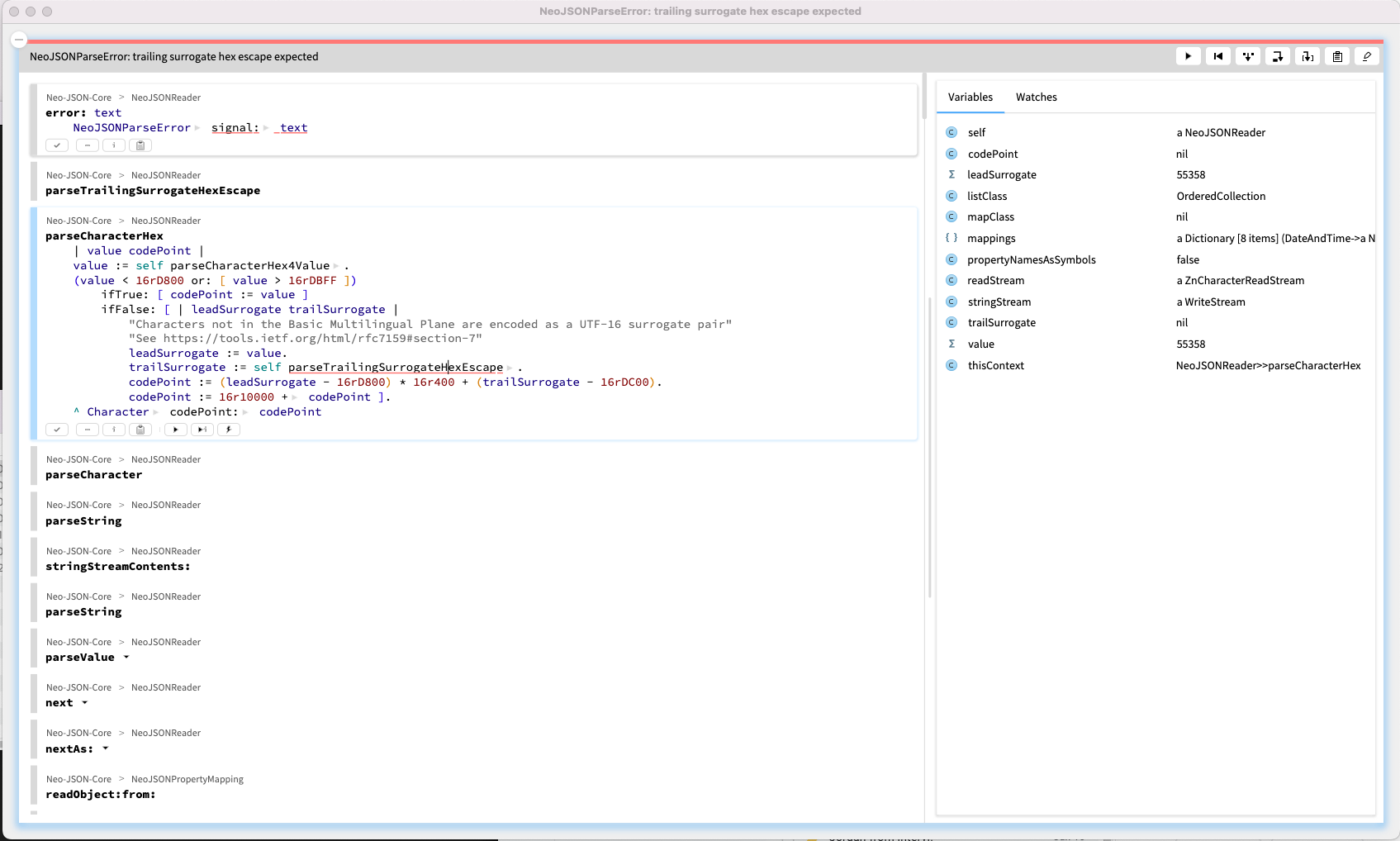Click the sigma icon beside leadSurrogate variable
Screen dimensions: 1400x841
952,174
